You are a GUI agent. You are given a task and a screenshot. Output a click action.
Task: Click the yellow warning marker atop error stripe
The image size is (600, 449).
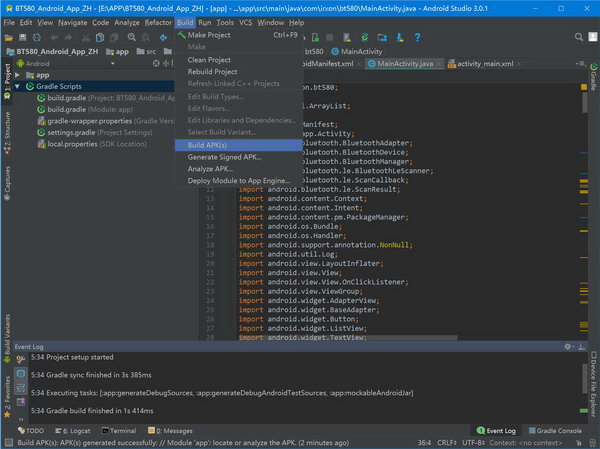(584, 87)
